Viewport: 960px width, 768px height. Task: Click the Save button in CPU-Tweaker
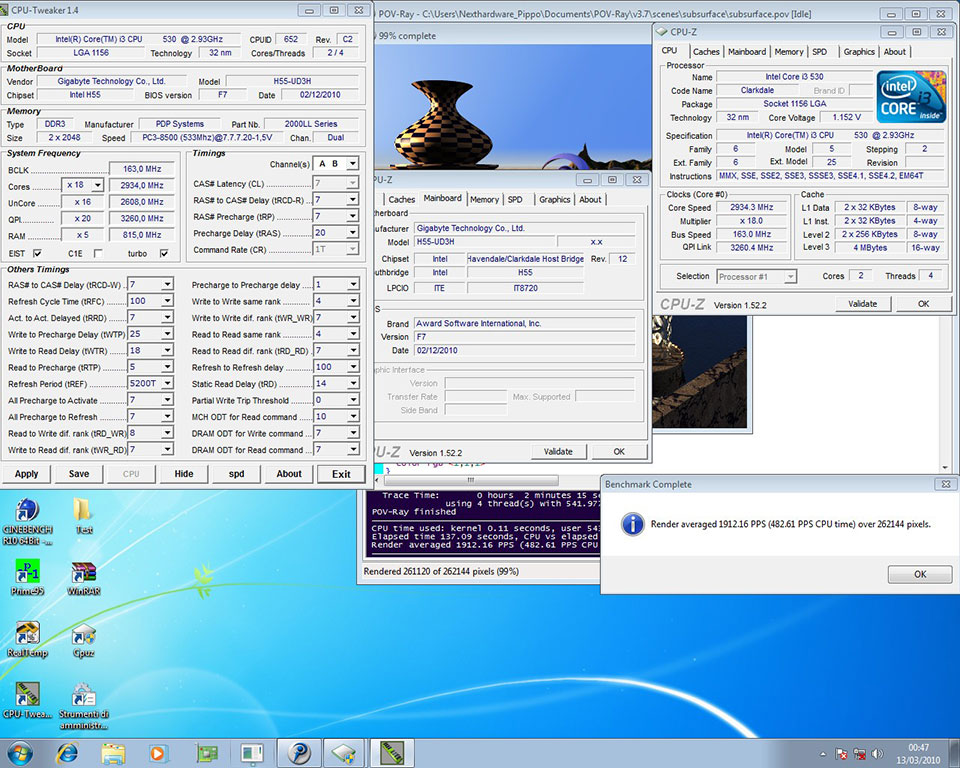79,474
